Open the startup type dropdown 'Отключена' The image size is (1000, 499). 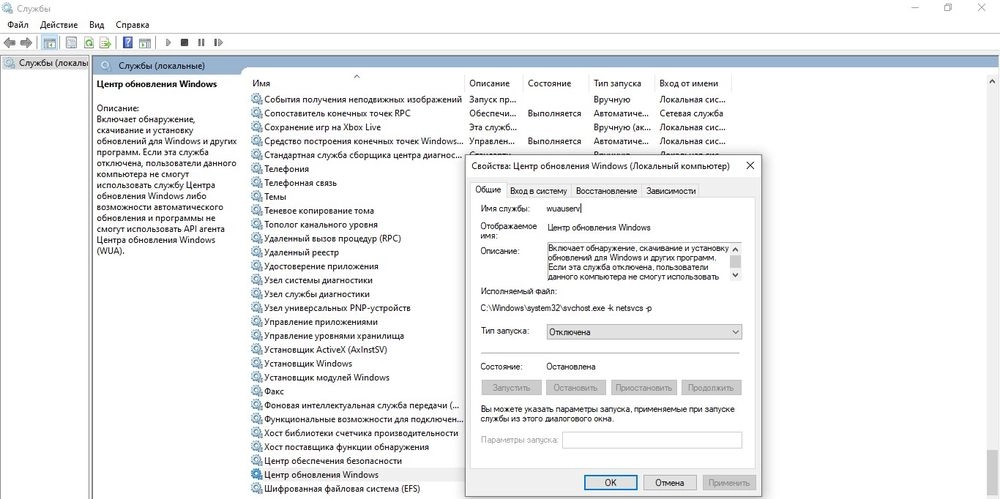(644, 332)
